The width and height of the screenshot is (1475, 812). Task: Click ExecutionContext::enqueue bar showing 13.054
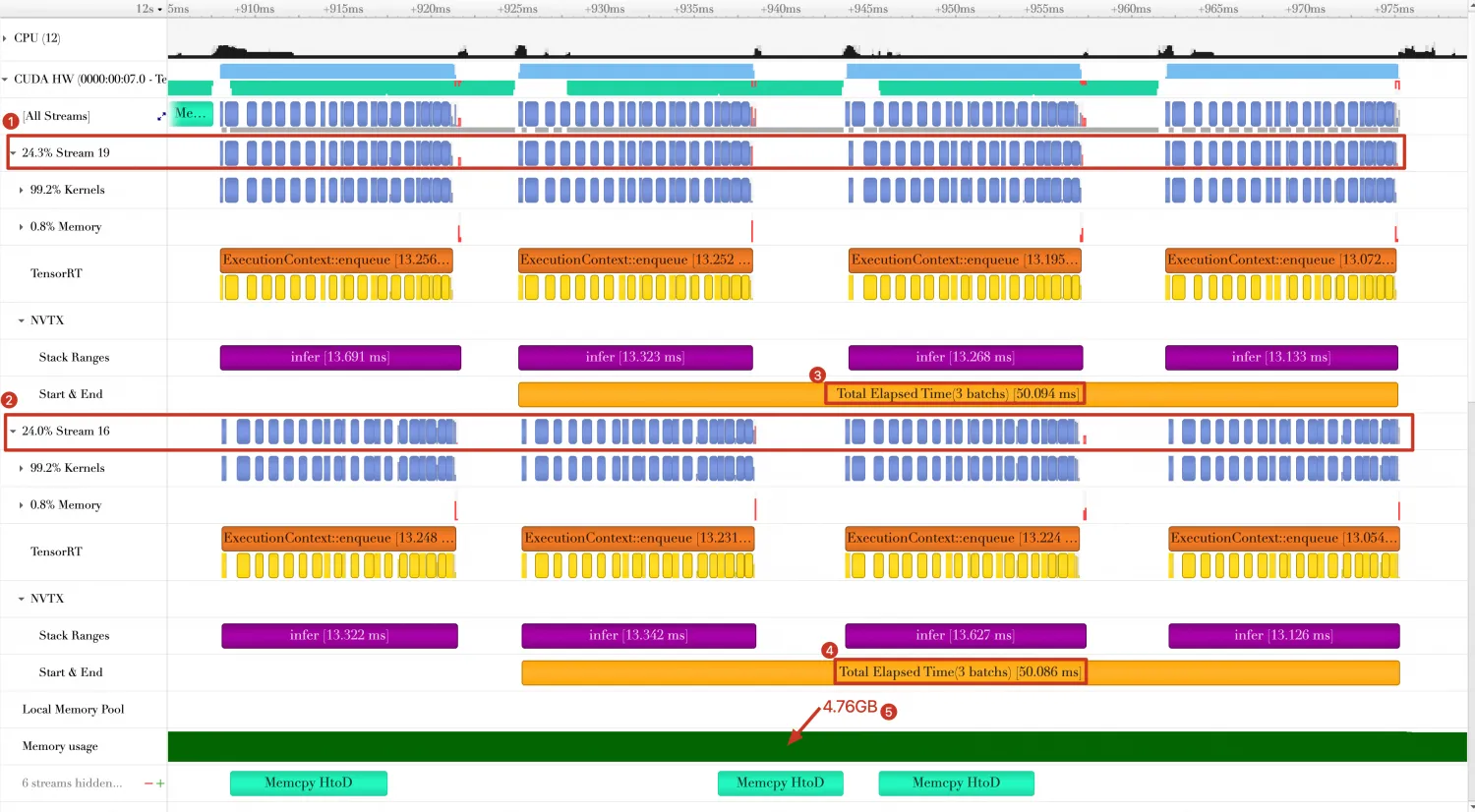[1283, 539]
